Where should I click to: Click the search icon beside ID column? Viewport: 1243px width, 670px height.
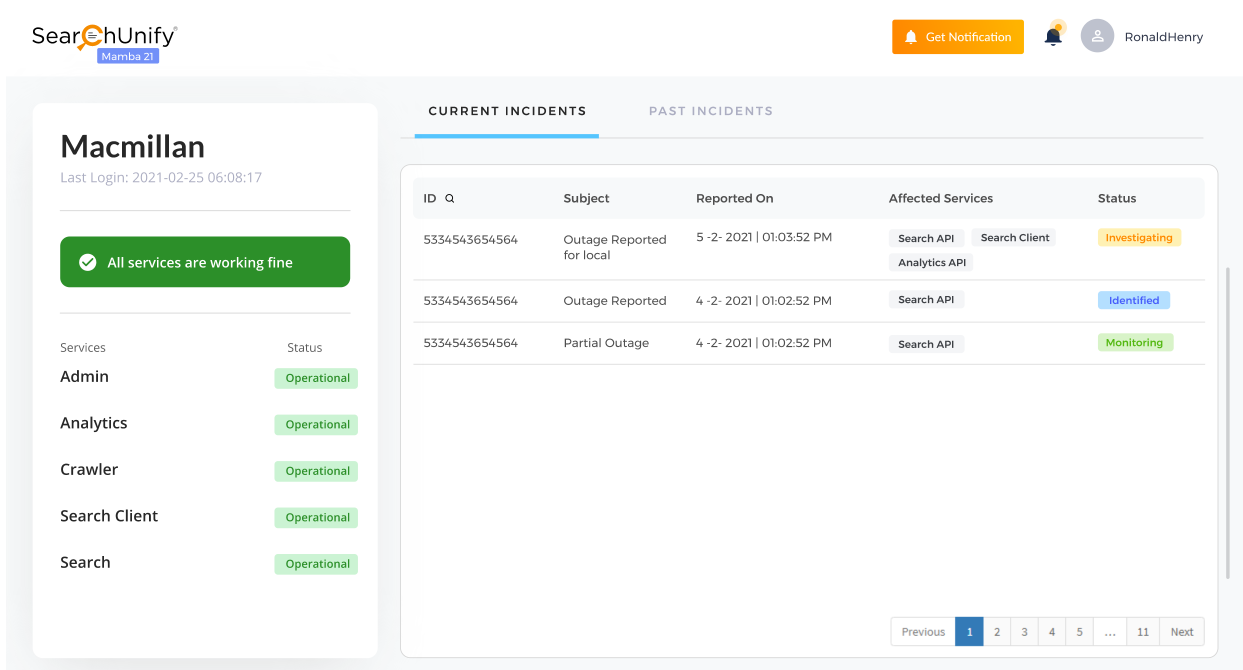(450, 199)
